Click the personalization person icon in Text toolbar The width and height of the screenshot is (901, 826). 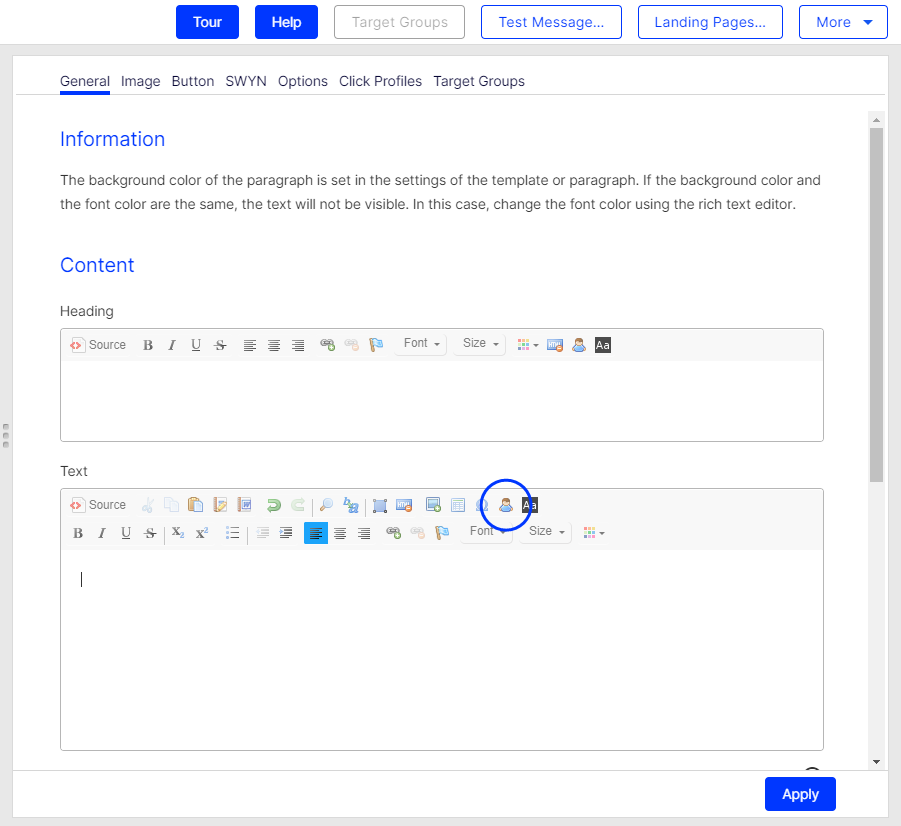[x=506, y=505]
